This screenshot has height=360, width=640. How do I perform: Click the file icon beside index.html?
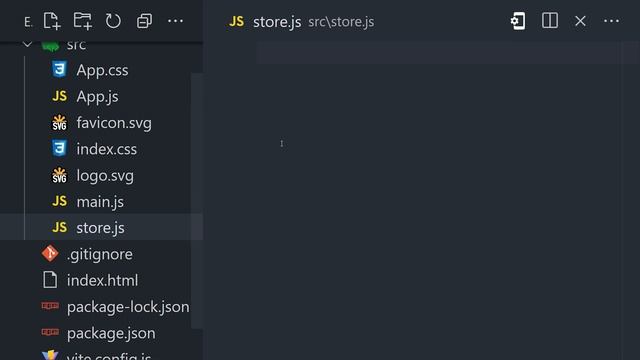(x=50, y=280)
